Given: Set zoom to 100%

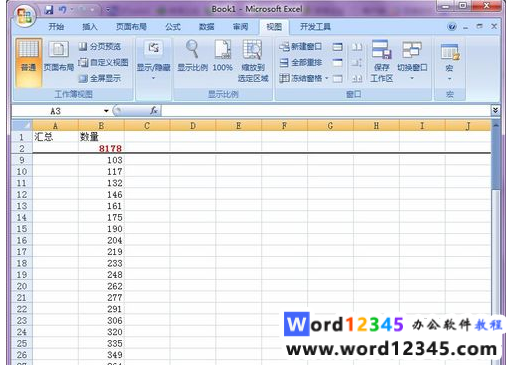Looking at the screenshot, I should (222, 56).
